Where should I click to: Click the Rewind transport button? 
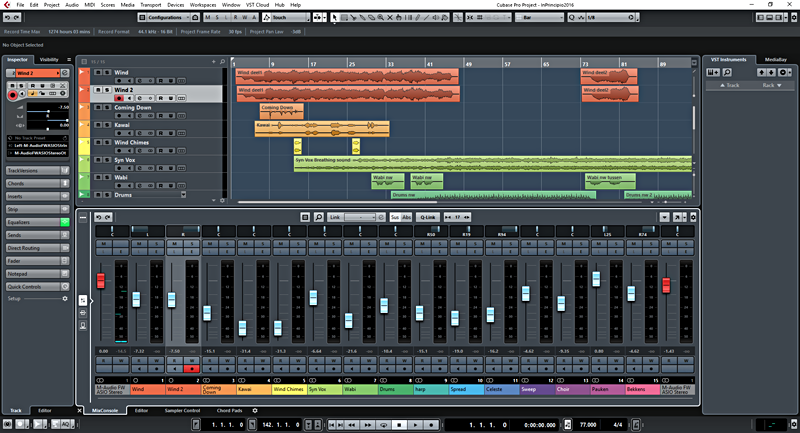(x=352, y=424)
